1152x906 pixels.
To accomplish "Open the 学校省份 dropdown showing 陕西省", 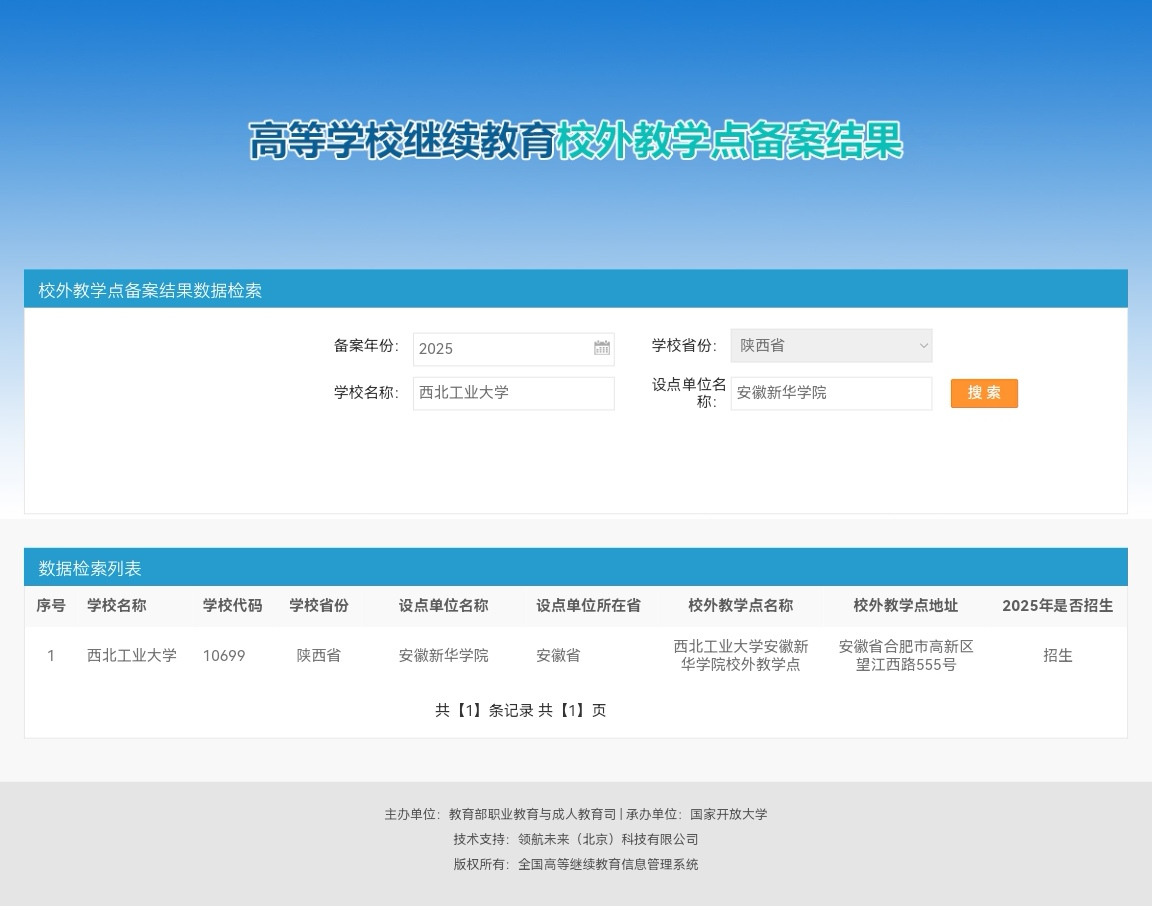I will (x=831, y=346).
